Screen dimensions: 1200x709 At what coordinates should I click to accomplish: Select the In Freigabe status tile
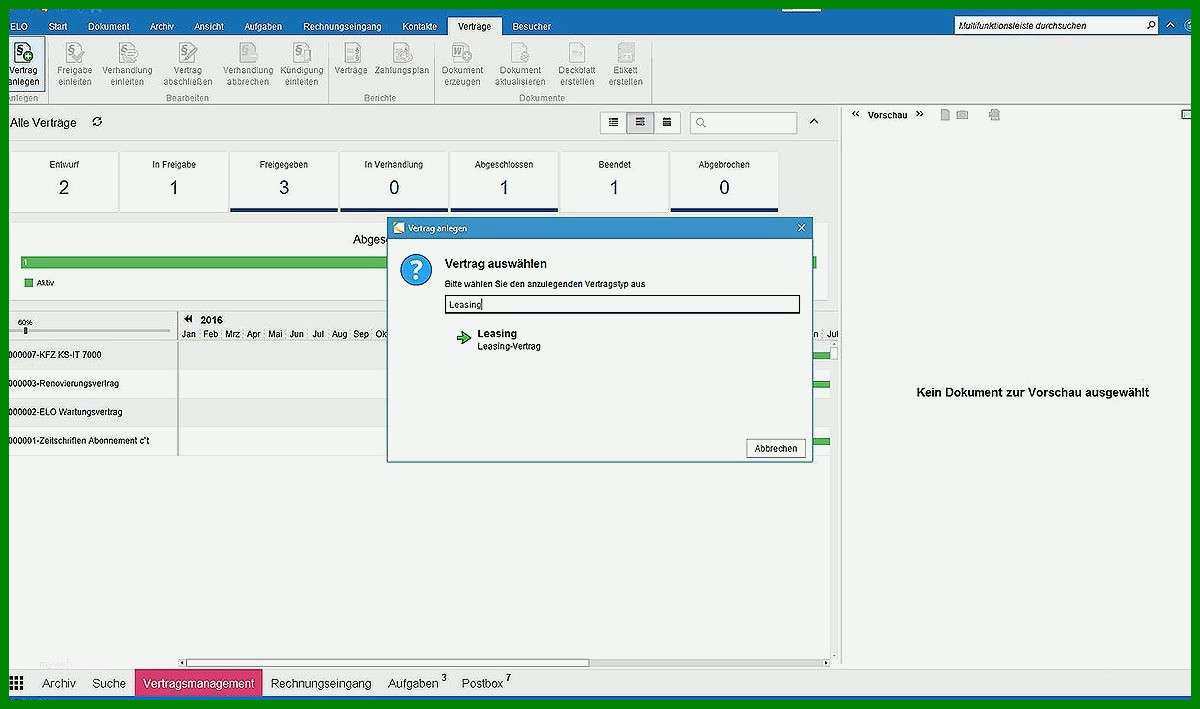174,181
